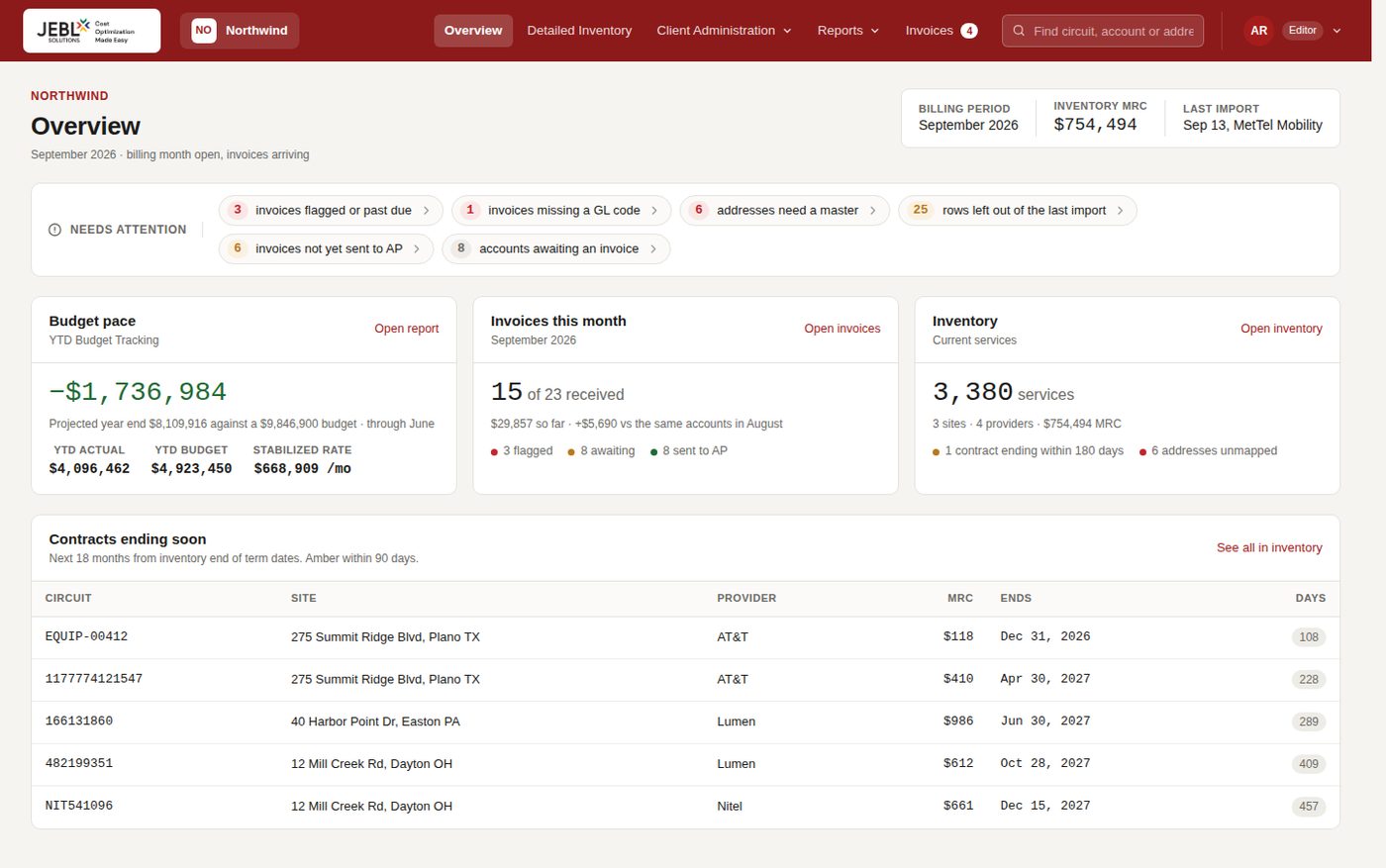Click the NO client badge icon
The height and width of the screenshot is (868, 1386).
tap(204, 31)
